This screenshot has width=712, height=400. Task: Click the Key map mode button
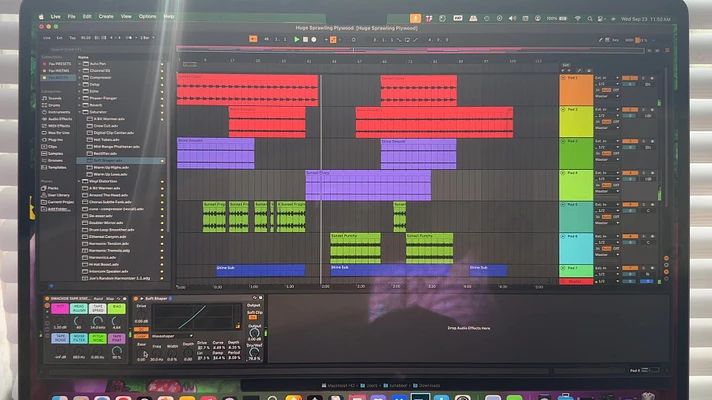click(x=615, y=40)
